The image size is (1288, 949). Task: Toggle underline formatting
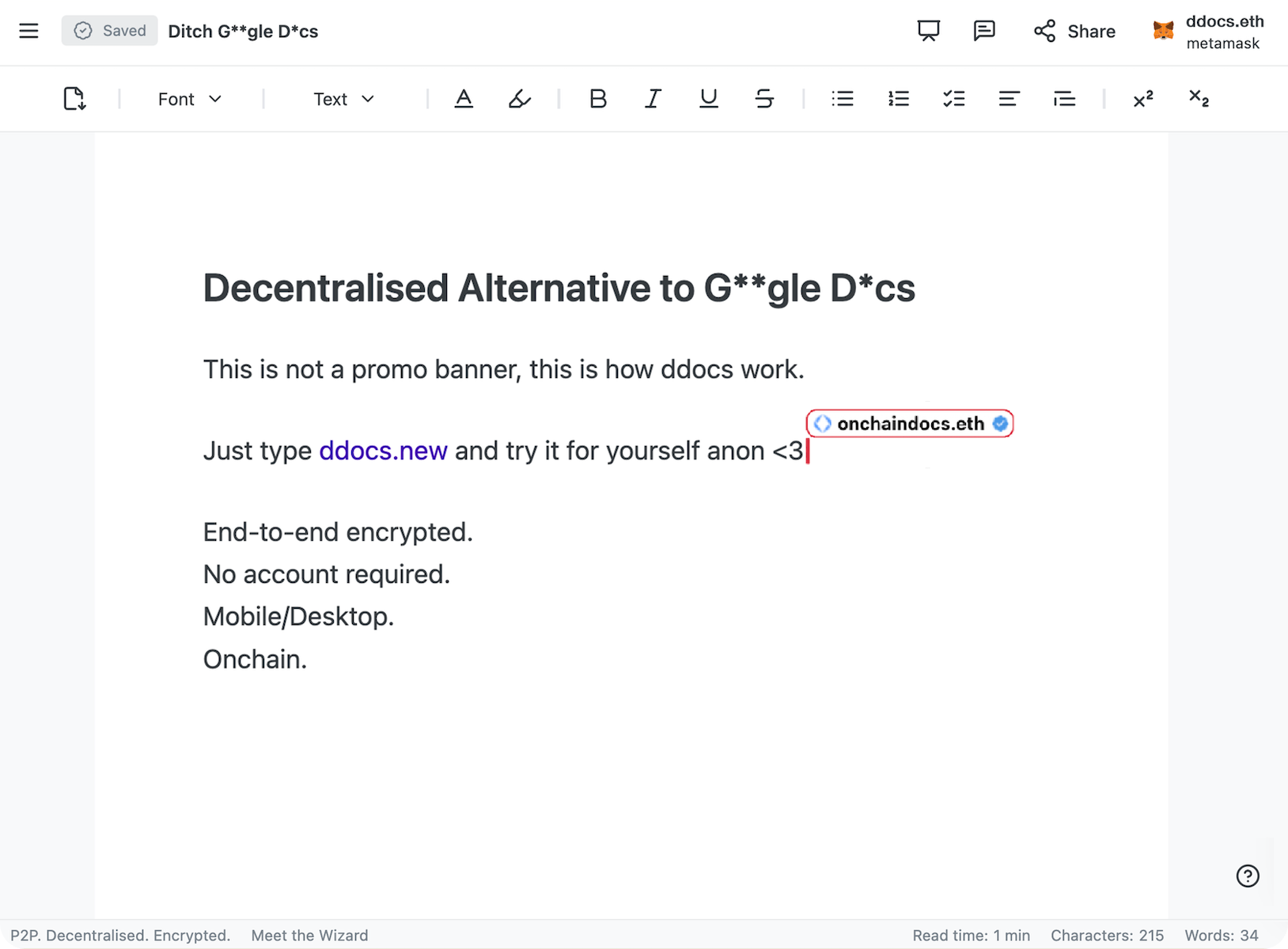[x=708, y=99]
